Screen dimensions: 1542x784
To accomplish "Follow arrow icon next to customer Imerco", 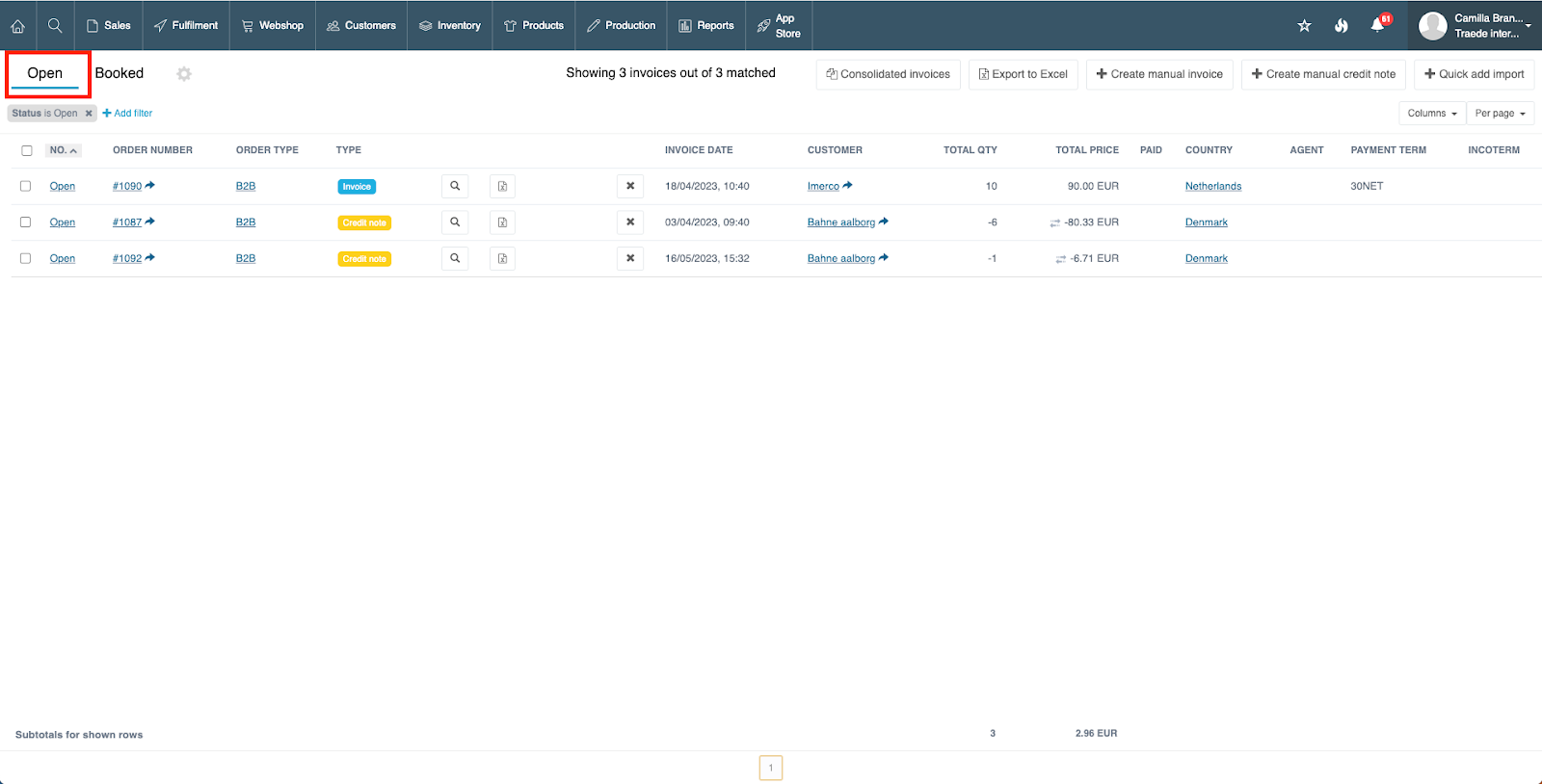I will 848,185.
